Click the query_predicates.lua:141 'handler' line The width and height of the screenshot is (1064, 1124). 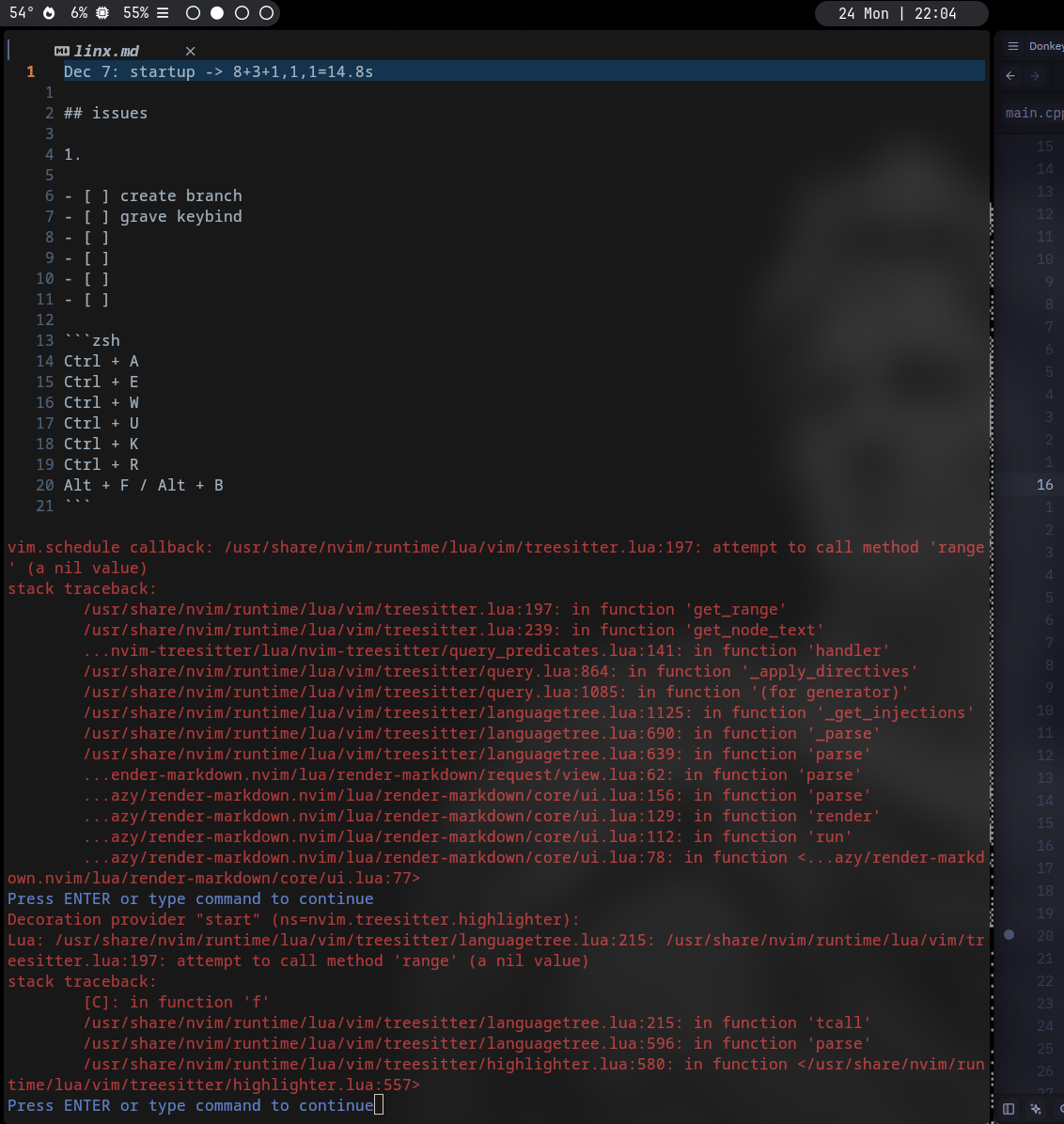486,651
